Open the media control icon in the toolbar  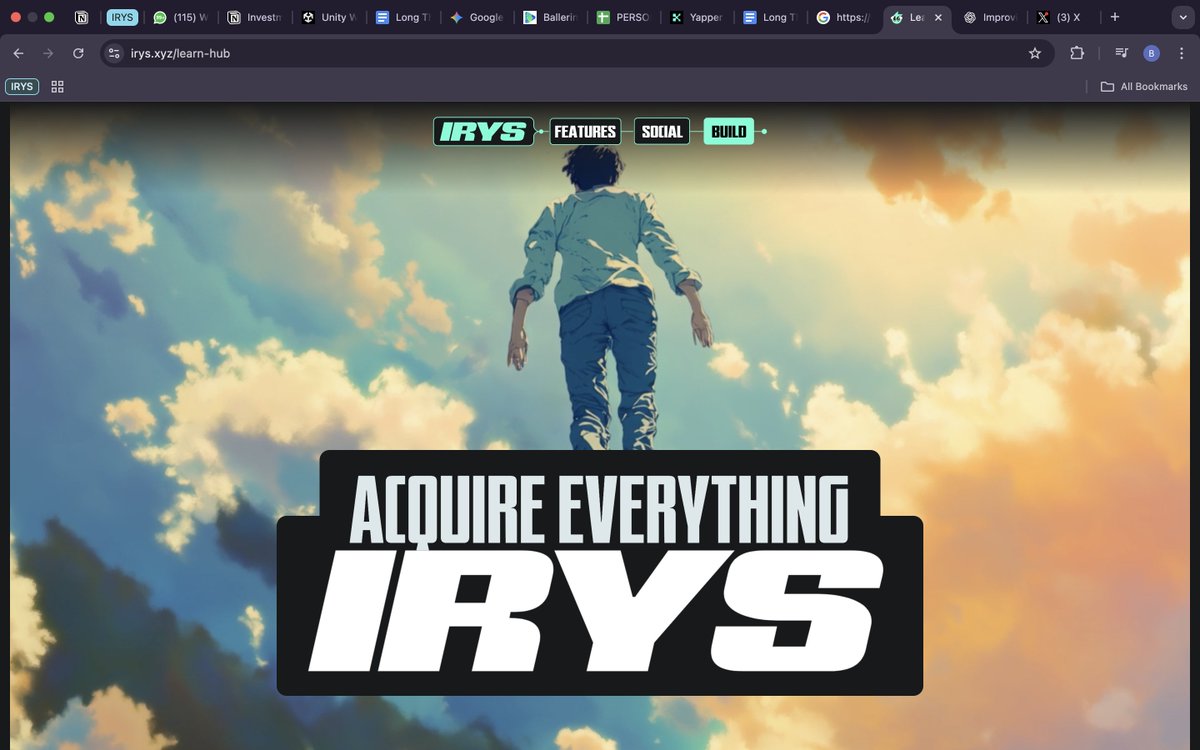click(1122, 53)
